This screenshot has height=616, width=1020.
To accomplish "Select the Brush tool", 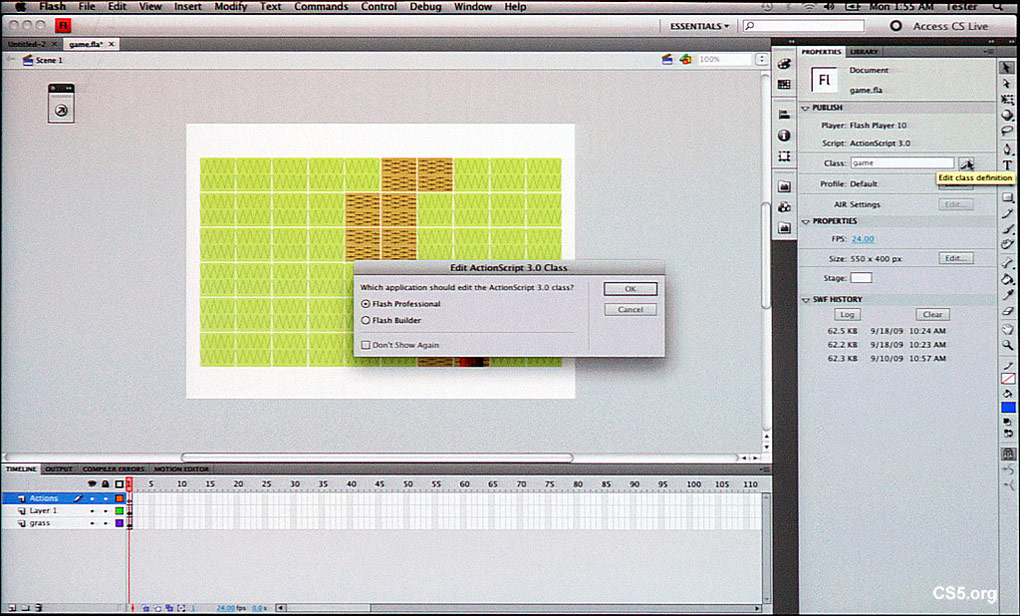I will pos(1007,228).
